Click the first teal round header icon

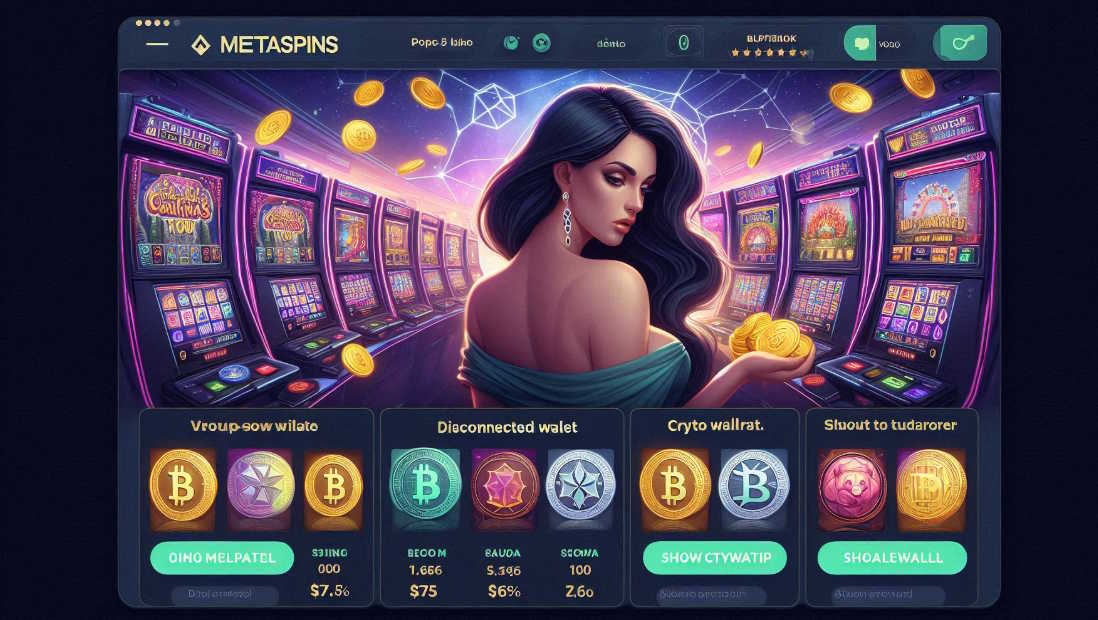(x=512, y=43)
